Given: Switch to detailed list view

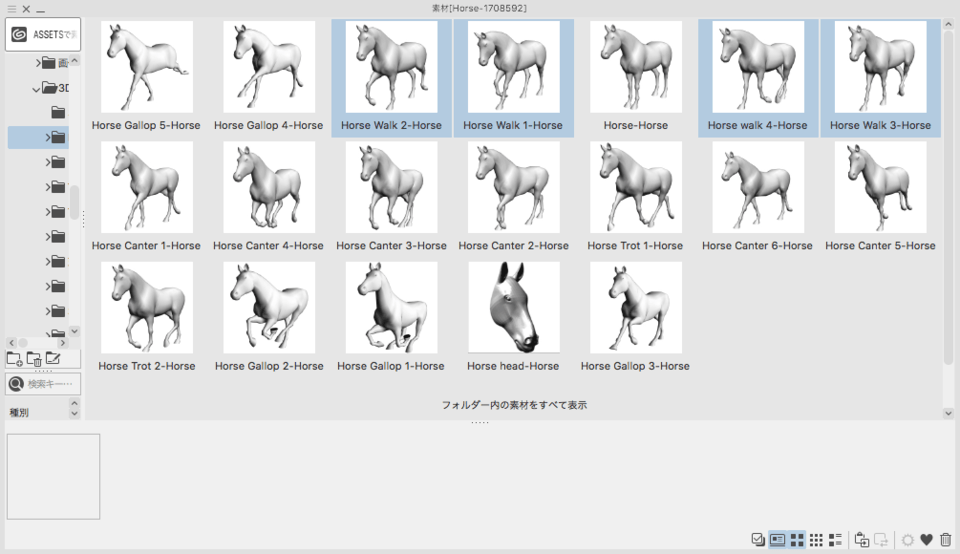Looking at the screenshot, I should pyautogui.click(x=835, y=540).
